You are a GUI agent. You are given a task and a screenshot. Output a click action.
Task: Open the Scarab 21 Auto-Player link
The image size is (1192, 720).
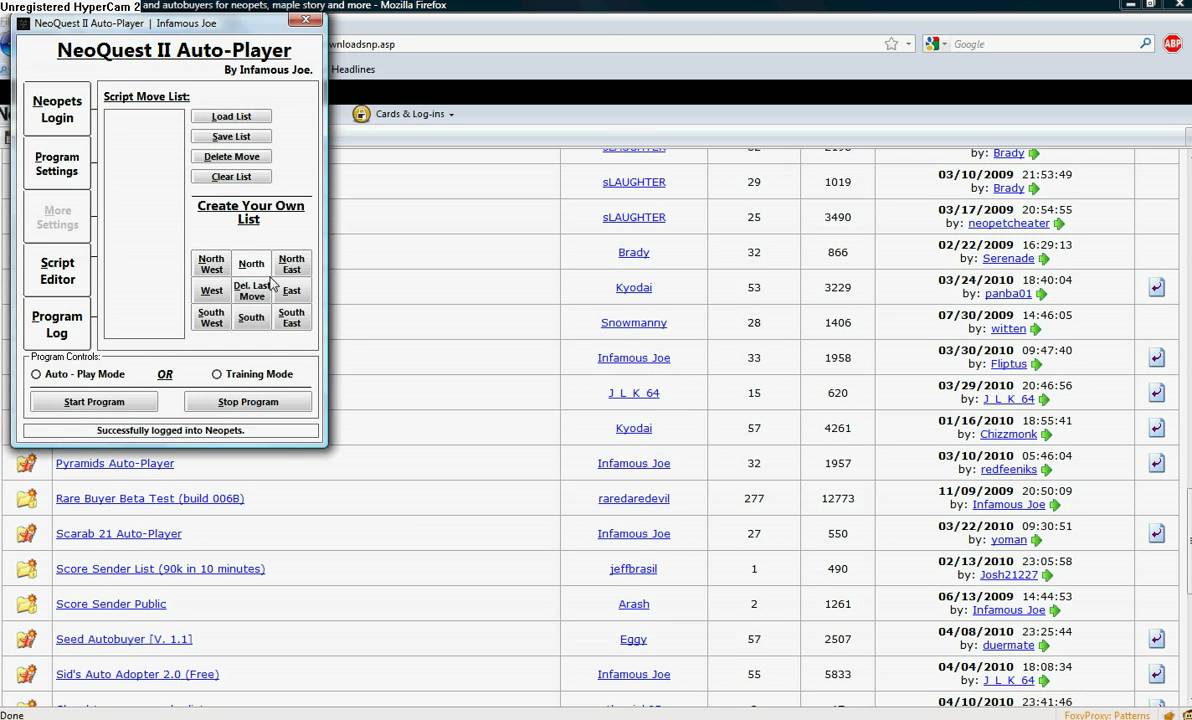119,534
